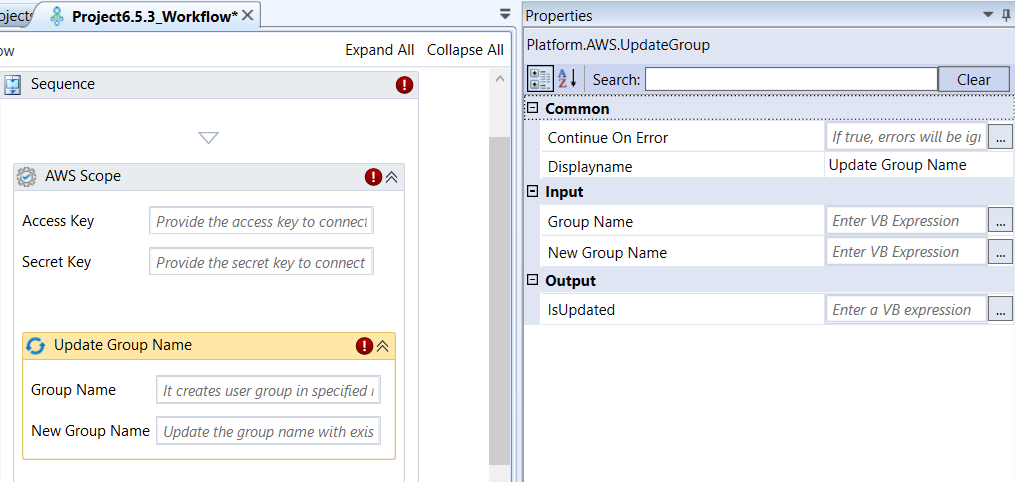This screenshot has height=482, width=1015.
Task: Click the Sequence red error indicator
Action: [x=405, y=85]
